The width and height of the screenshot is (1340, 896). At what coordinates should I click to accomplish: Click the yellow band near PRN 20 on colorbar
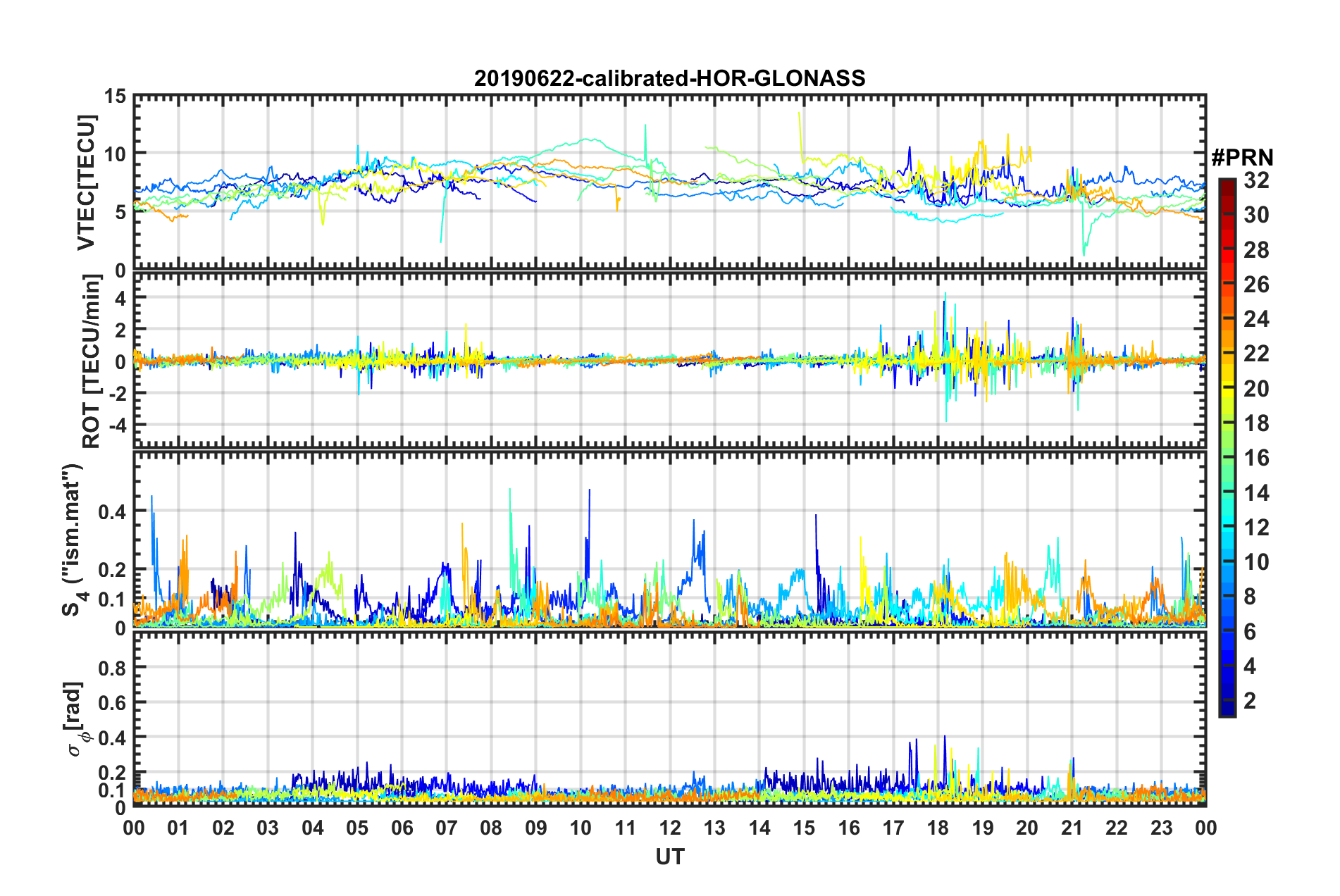(1227, 390)
